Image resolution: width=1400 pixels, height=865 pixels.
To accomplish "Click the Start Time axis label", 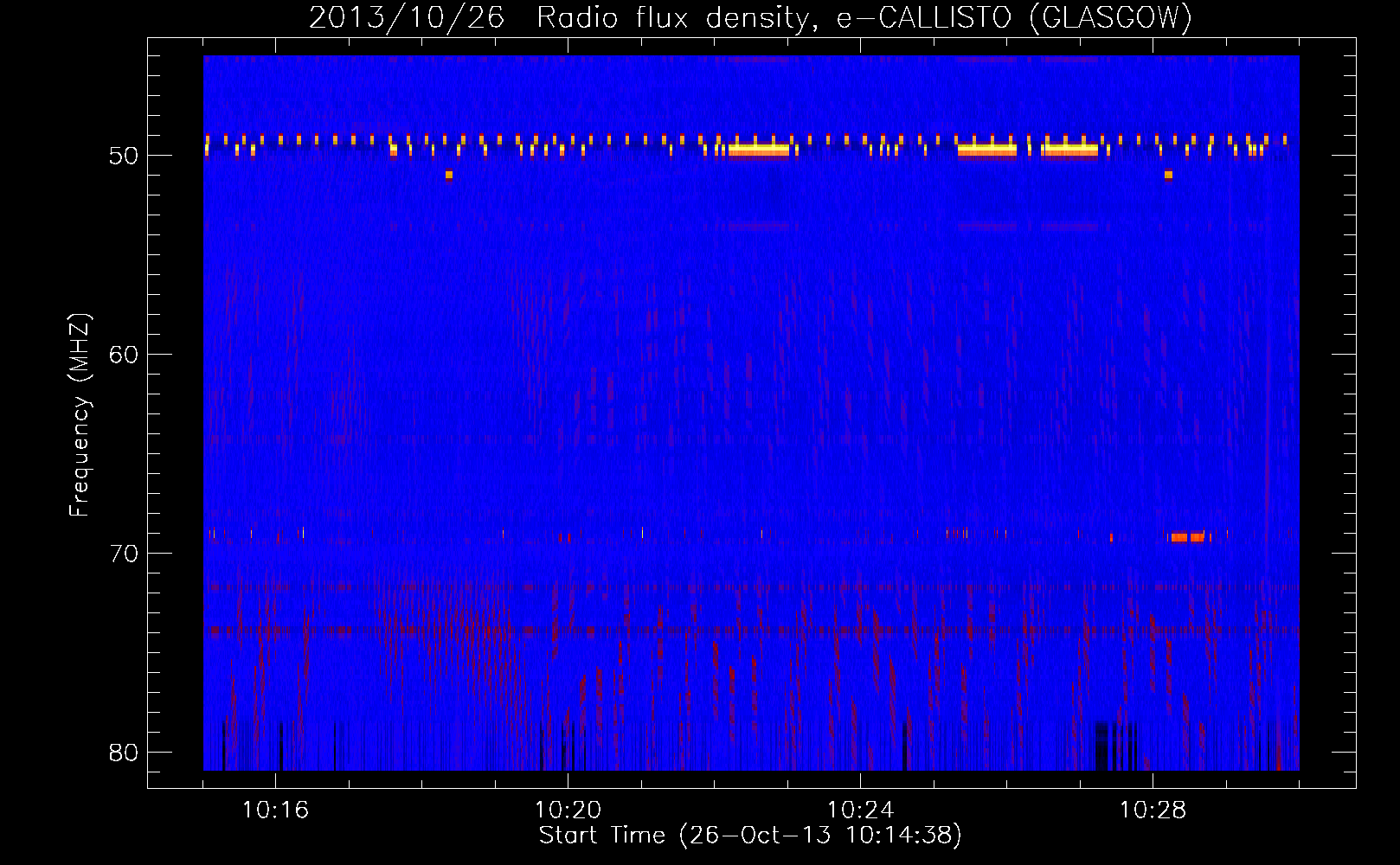I will tap(750, 836).
